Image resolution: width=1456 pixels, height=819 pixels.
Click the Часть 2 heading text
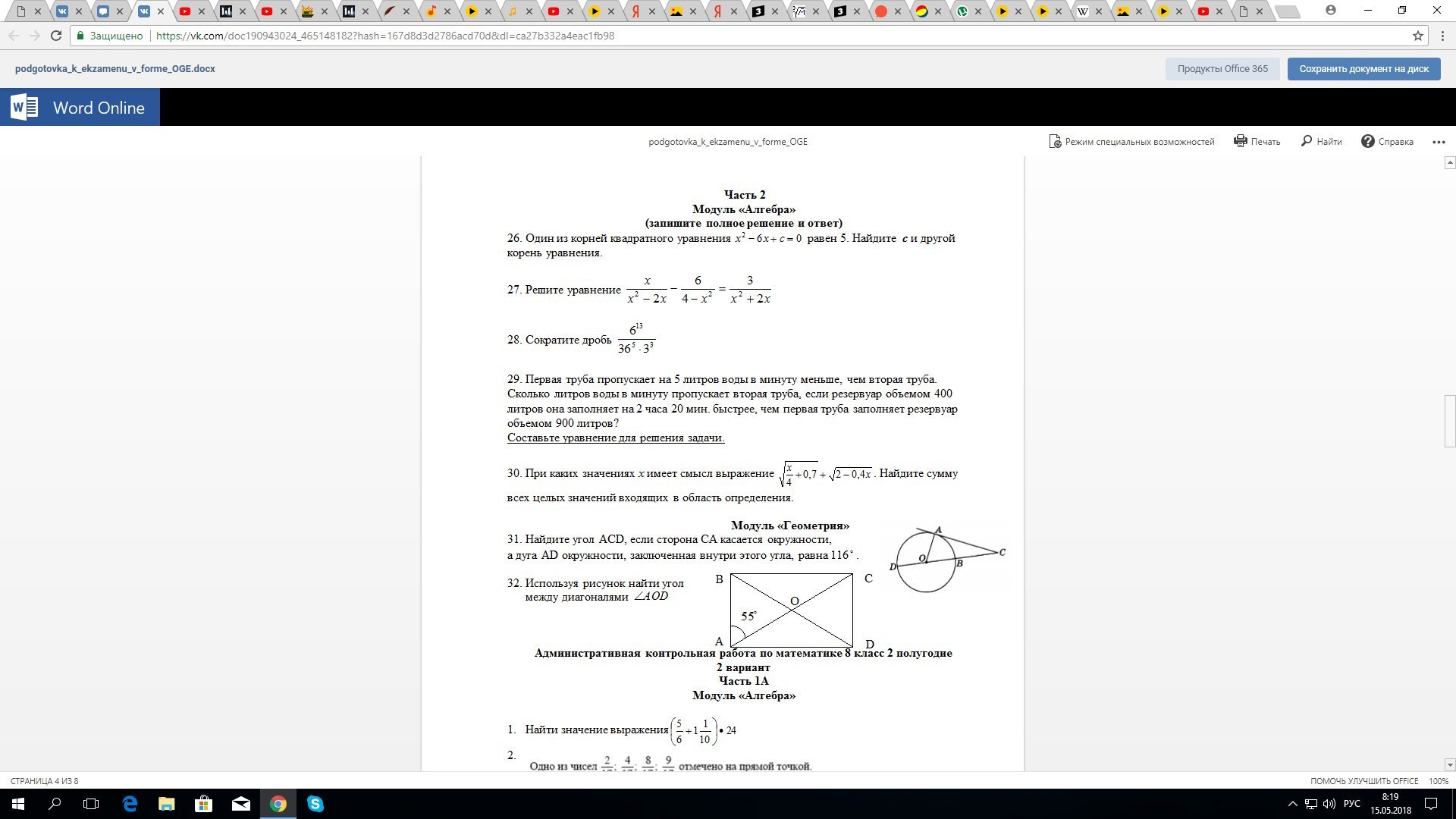[x=745, y=195]
